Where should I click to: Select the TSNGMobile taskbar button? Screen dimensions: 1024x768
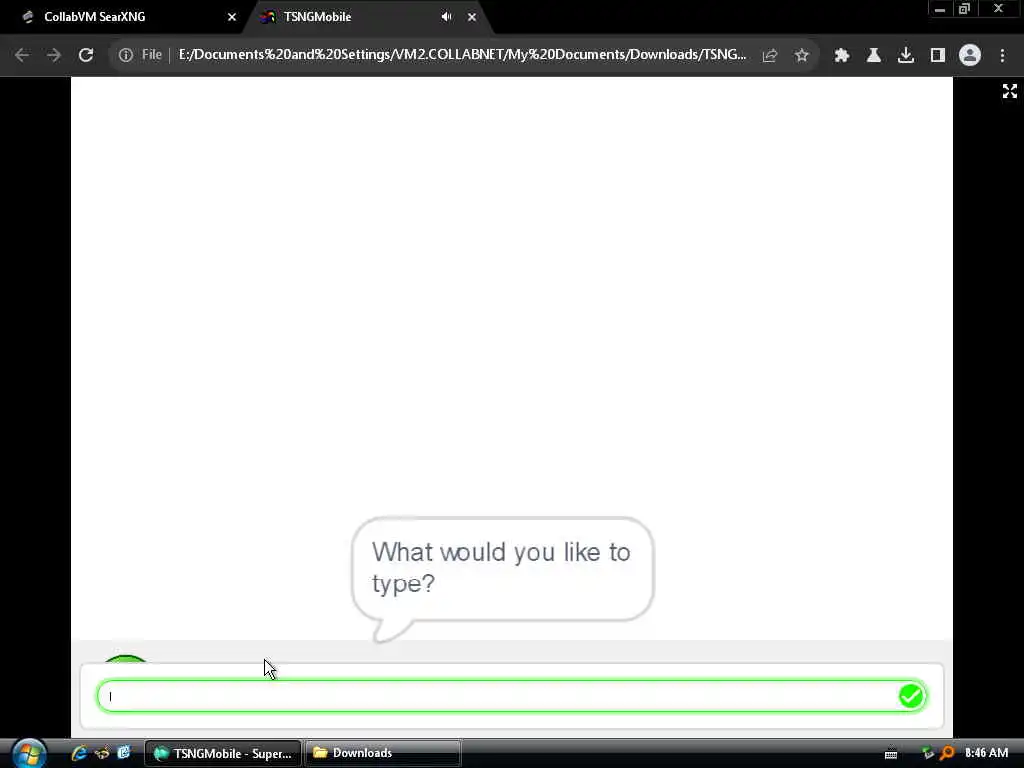pos(222,754)
